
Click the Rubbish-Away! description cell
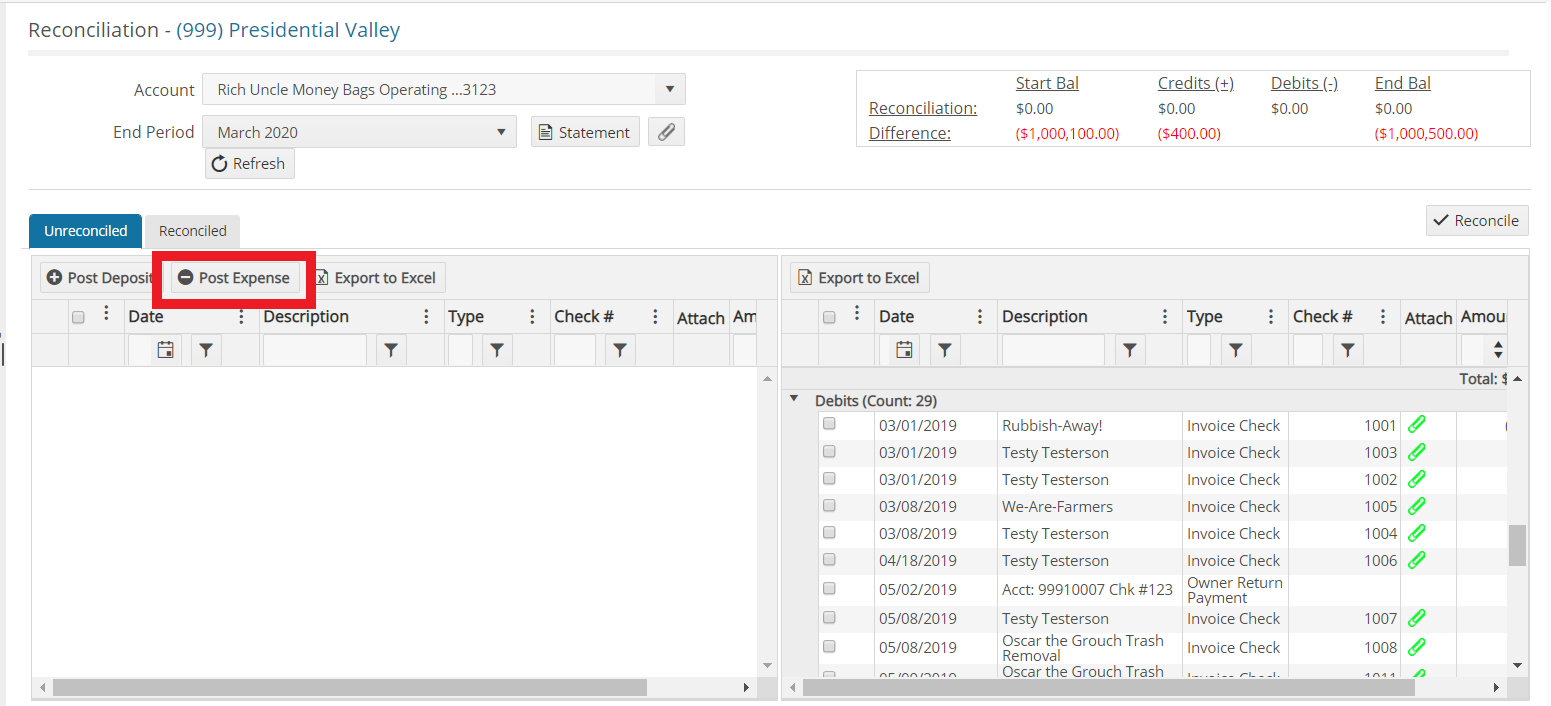click(x=1090, y=425)
